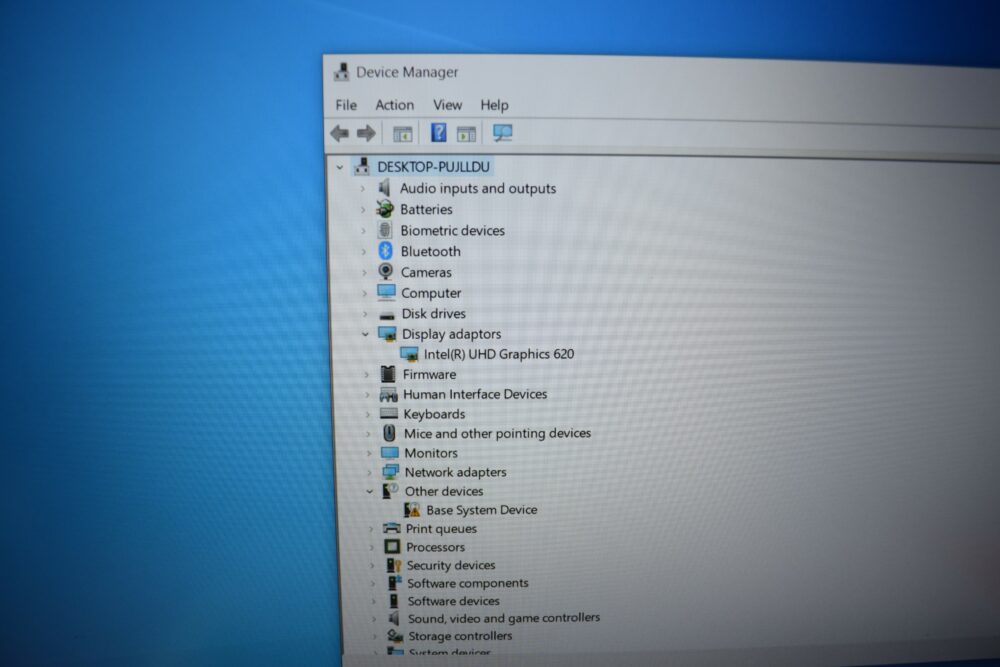
Task: Click the Forward arrow toolbar button
Action: (x=366, y=133)
